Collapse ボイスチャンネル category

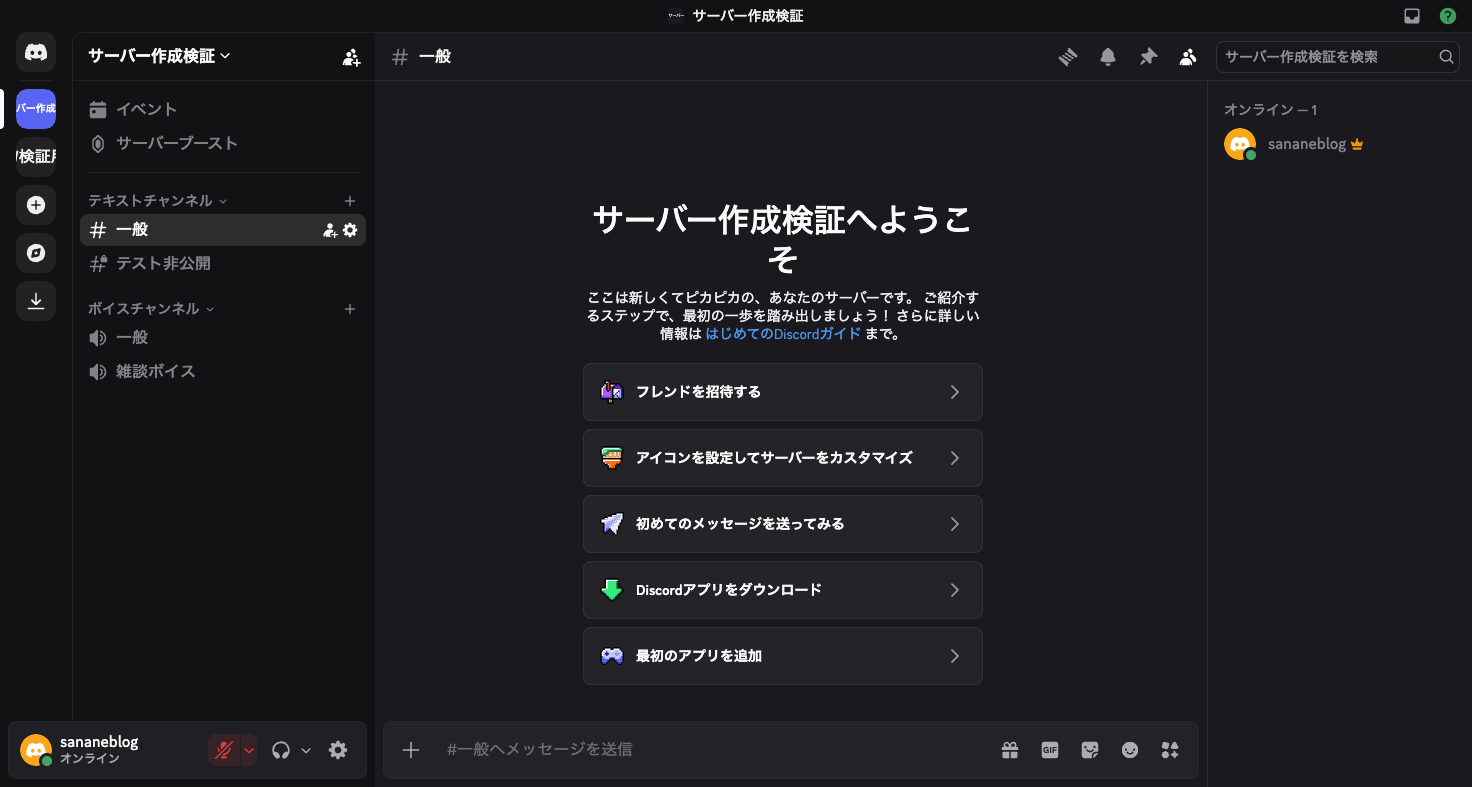[x=151, y=309]
